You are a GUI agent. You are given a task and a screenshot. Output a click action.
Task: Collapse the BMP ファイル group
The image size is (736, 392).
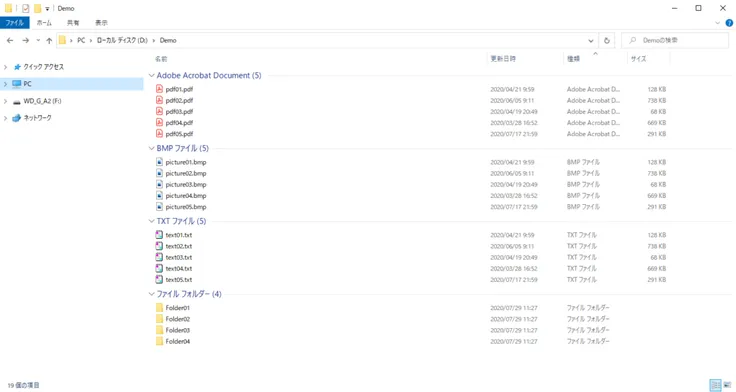[x=152, y=148]
